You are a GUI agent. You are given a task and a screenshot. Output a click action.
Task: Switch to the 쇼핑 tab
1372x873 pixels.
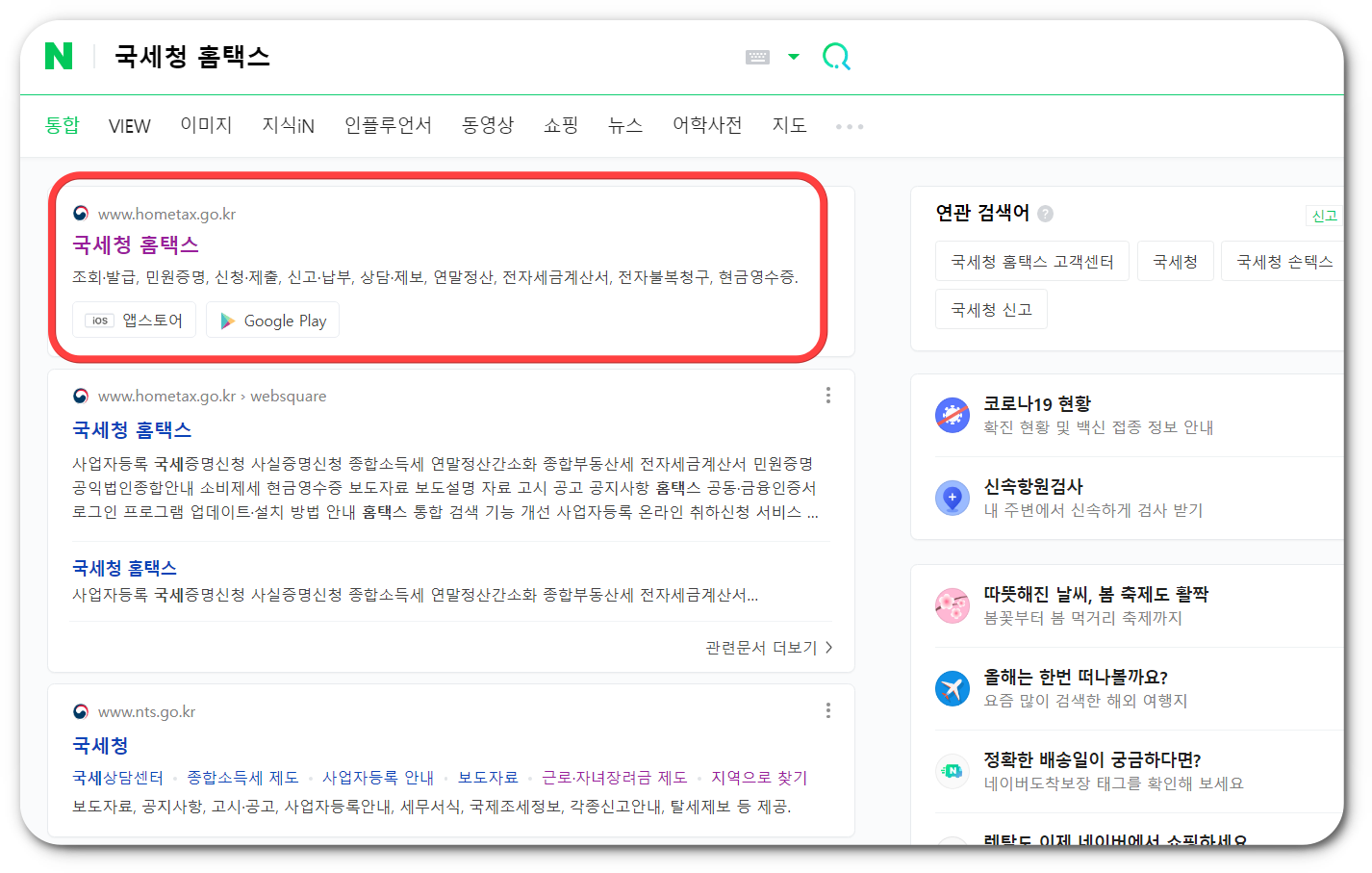561,125
